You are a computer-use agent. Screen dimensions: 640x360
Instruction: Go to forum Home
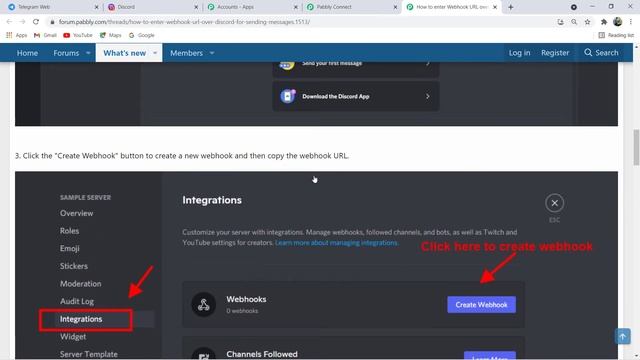(x=27, y=53)
